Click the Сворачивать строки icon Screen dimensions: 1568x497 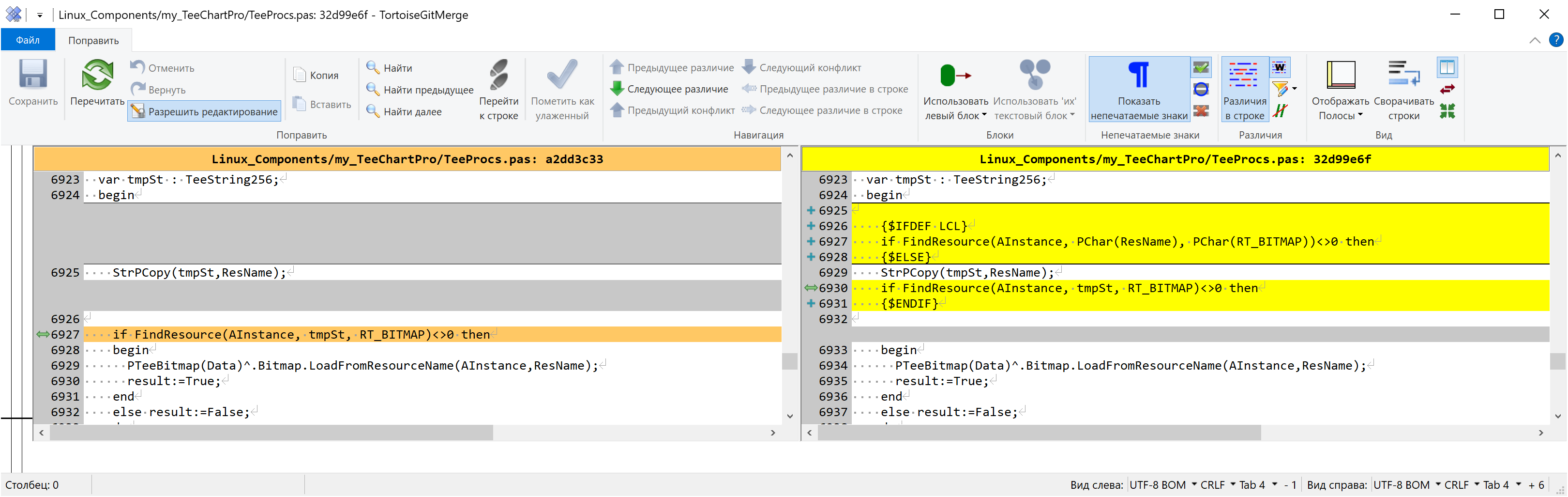[x=1403, y=76]
